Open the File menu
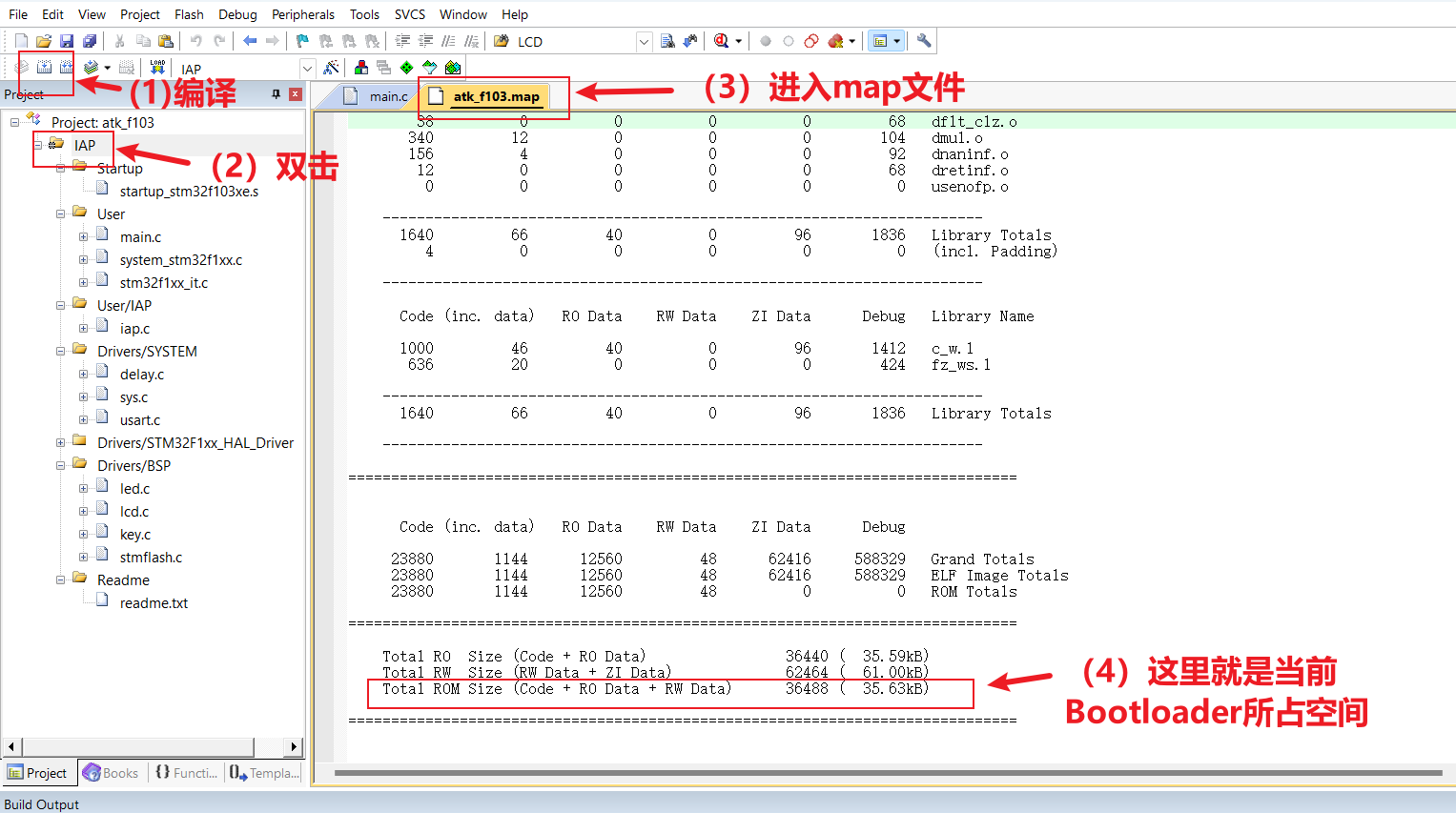This screenshot has height=813, width=1456. pyautogui.click(x=18, y=14)
